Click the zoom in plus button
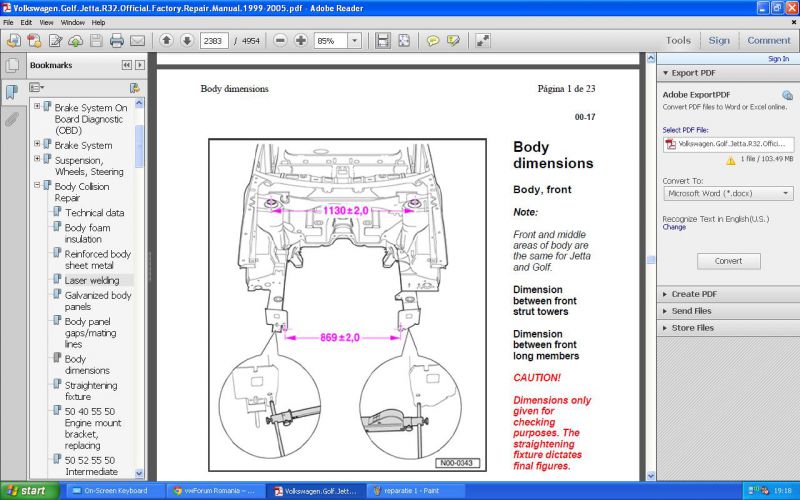Image resolution: width=800 pixels, height=500 pixels. click(300, 41)
